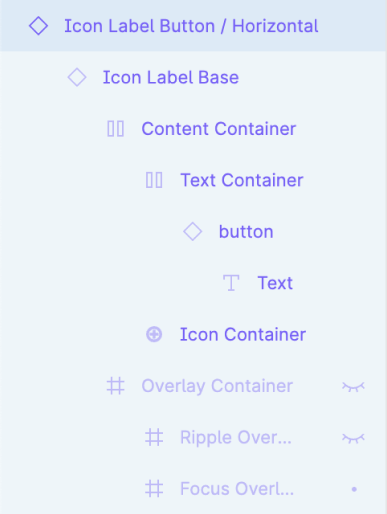This screenshot has height=514, width=387.
Task: Click the circled plus icon of Icon Container
Action: click(154, 334)
